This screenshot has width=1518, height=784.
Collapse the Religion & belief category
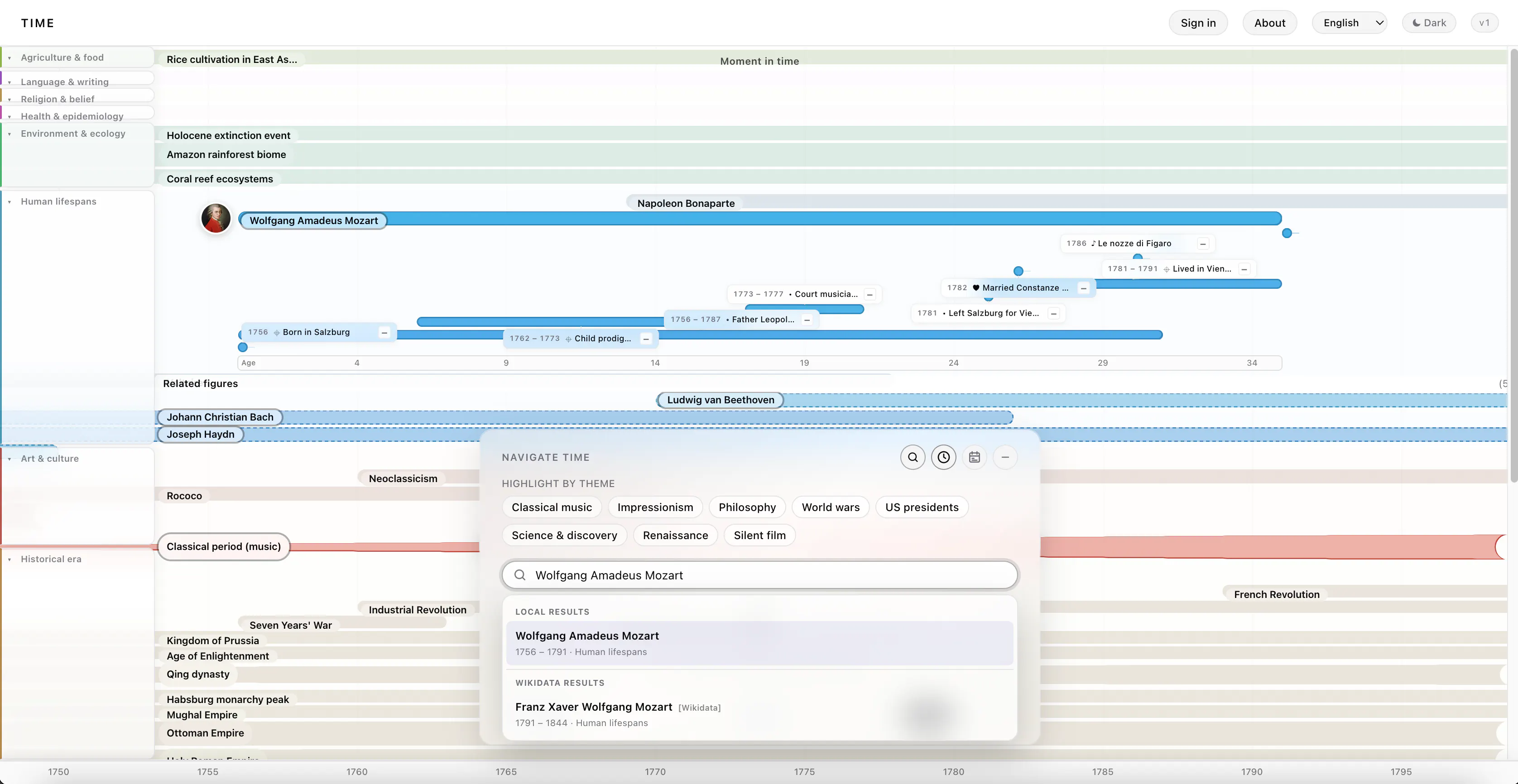coord(10,100)
